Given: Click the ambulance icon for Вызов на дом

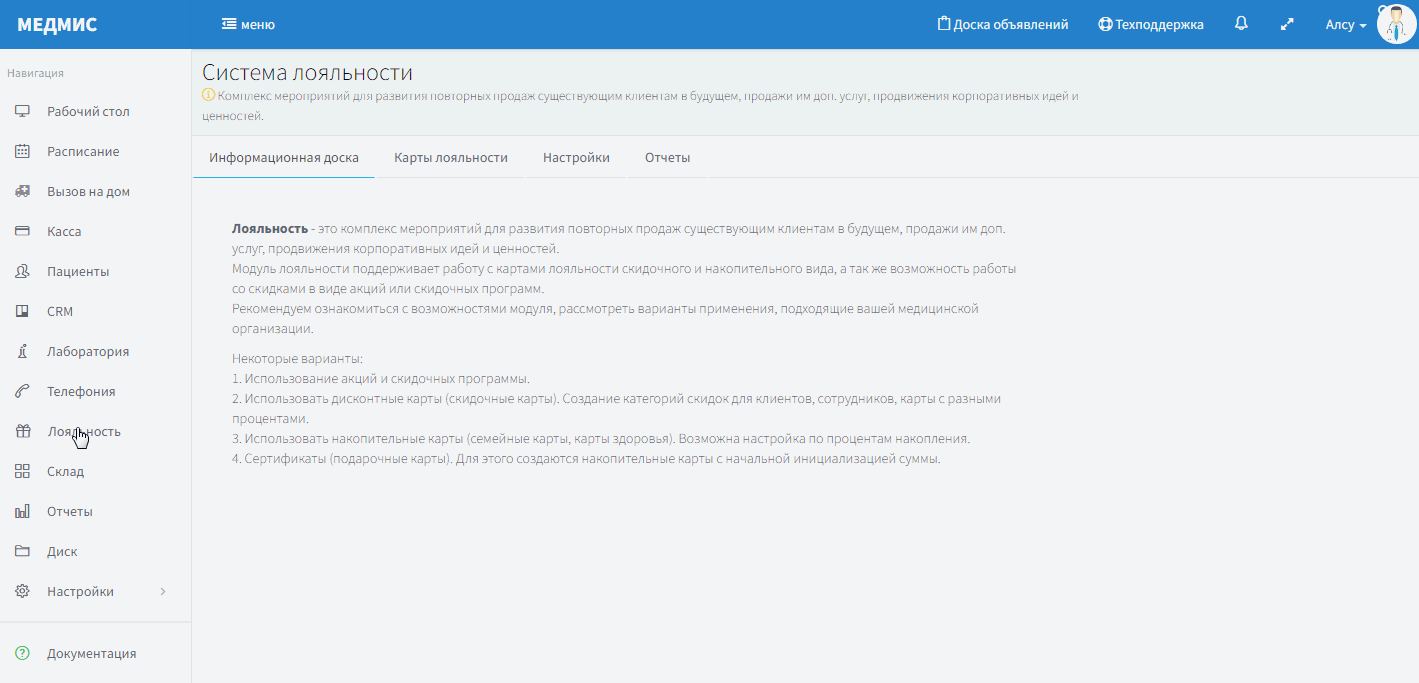Looking at the screenshot, I should point(22,192).
